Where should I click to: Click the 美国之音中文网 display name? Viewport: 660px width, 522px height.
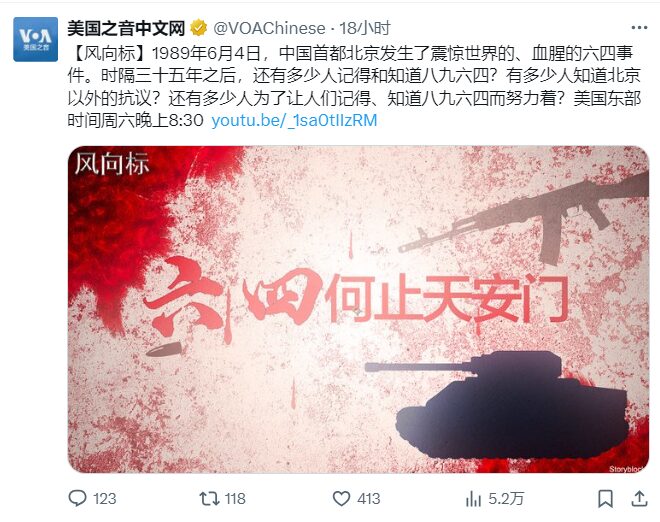click(126, 29)
